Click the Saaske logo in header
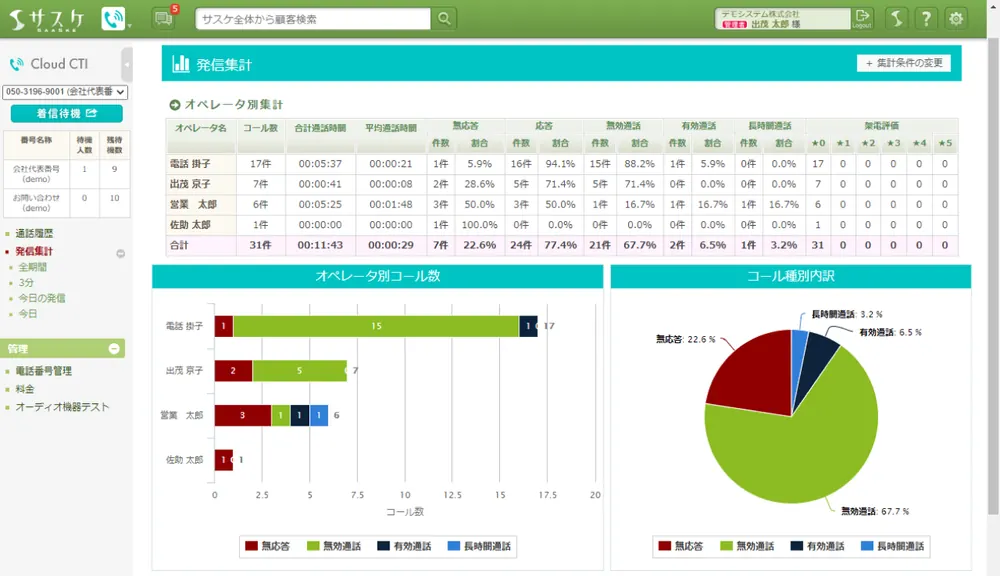Screen dimensions: 1000x576 click(49, 19)
